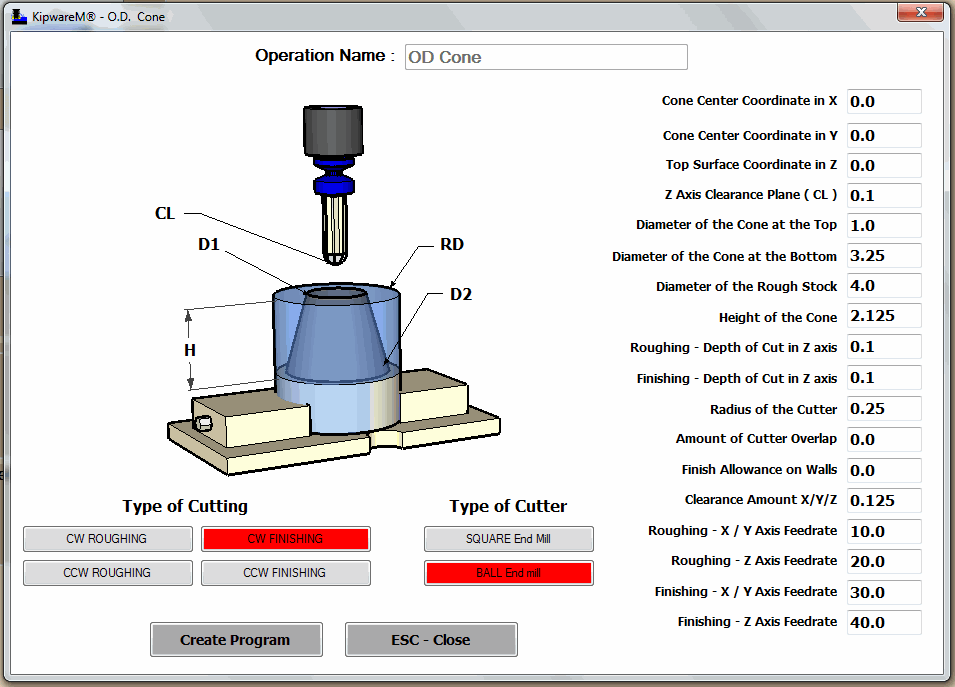955x687 pixels.
Task: Edit the Roughing Z Axis Feedrate field
Action: 883,561
